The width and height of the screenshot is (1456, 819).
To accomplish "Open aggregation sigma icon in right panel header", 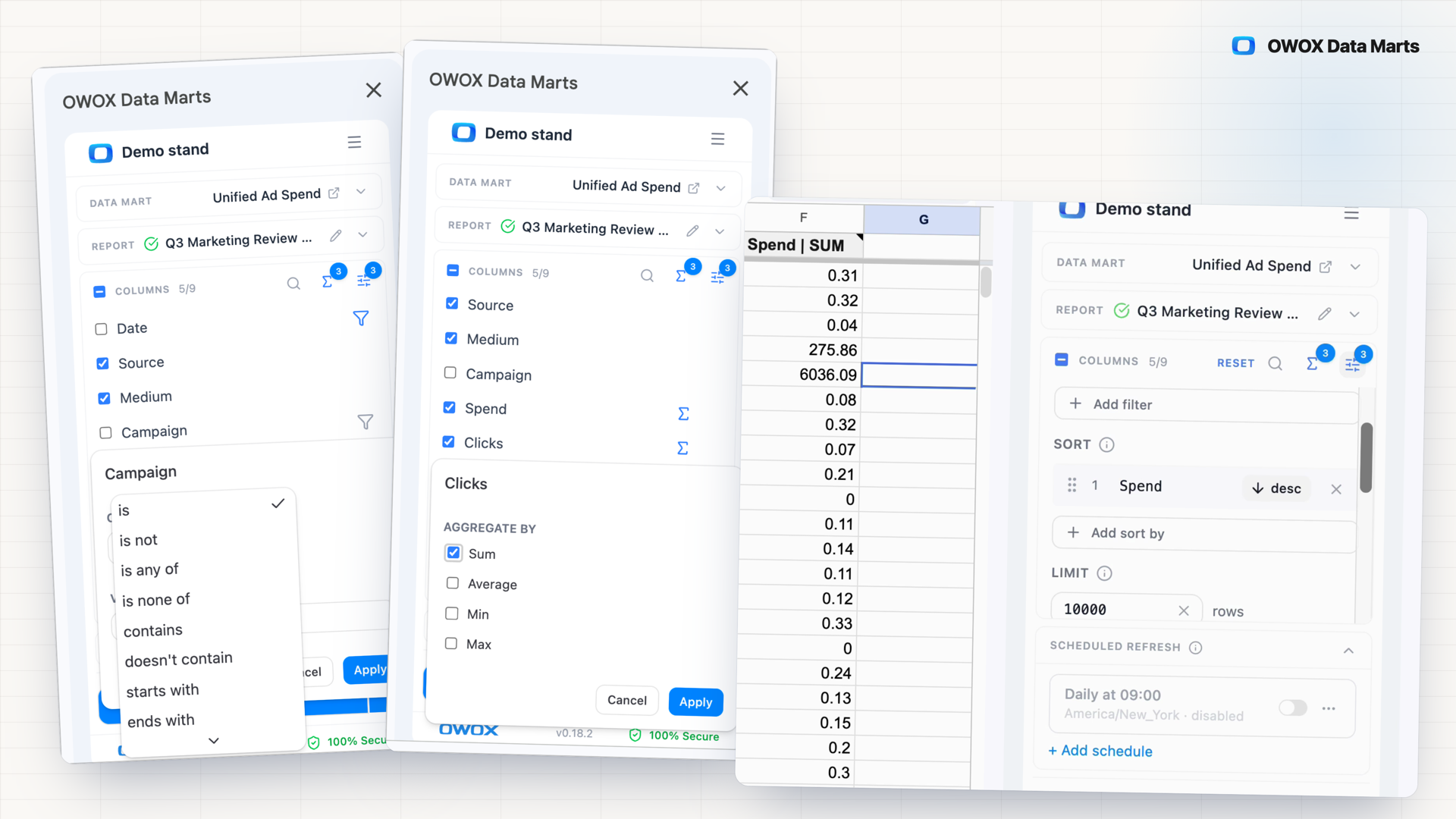I will (1313, 363).
